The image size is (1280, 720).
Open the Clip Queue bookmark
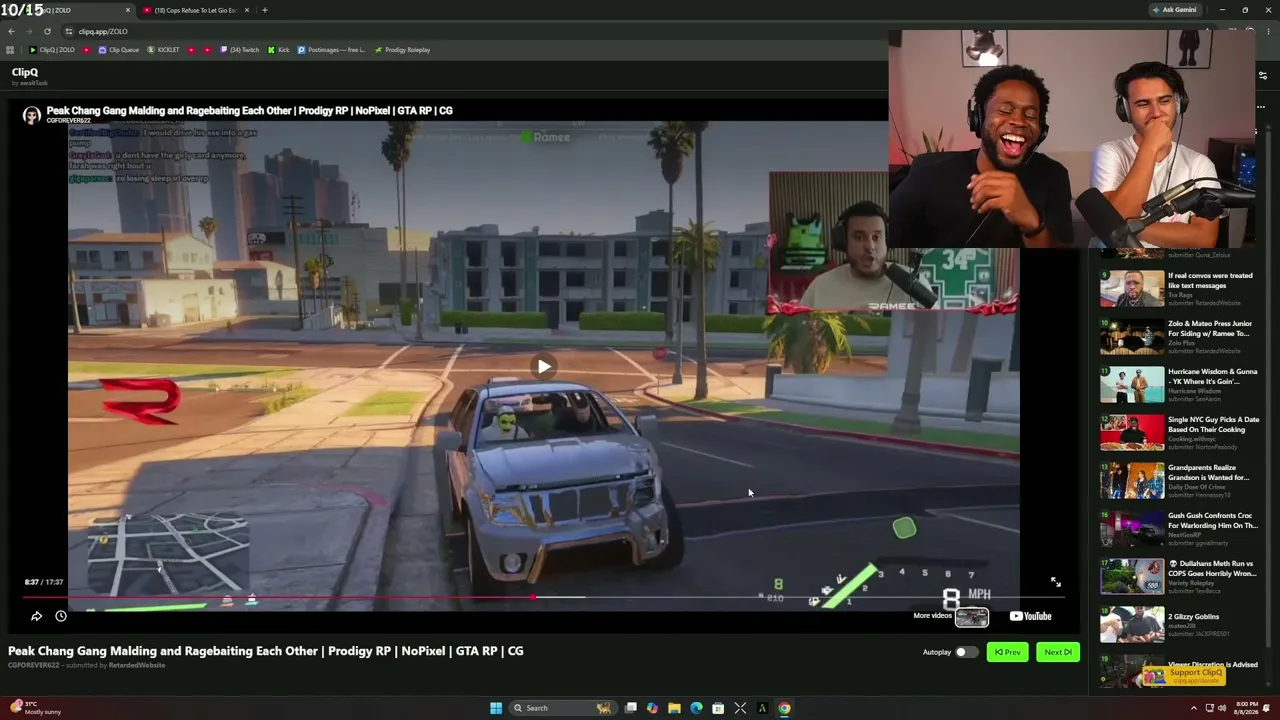tap(119, 50)
